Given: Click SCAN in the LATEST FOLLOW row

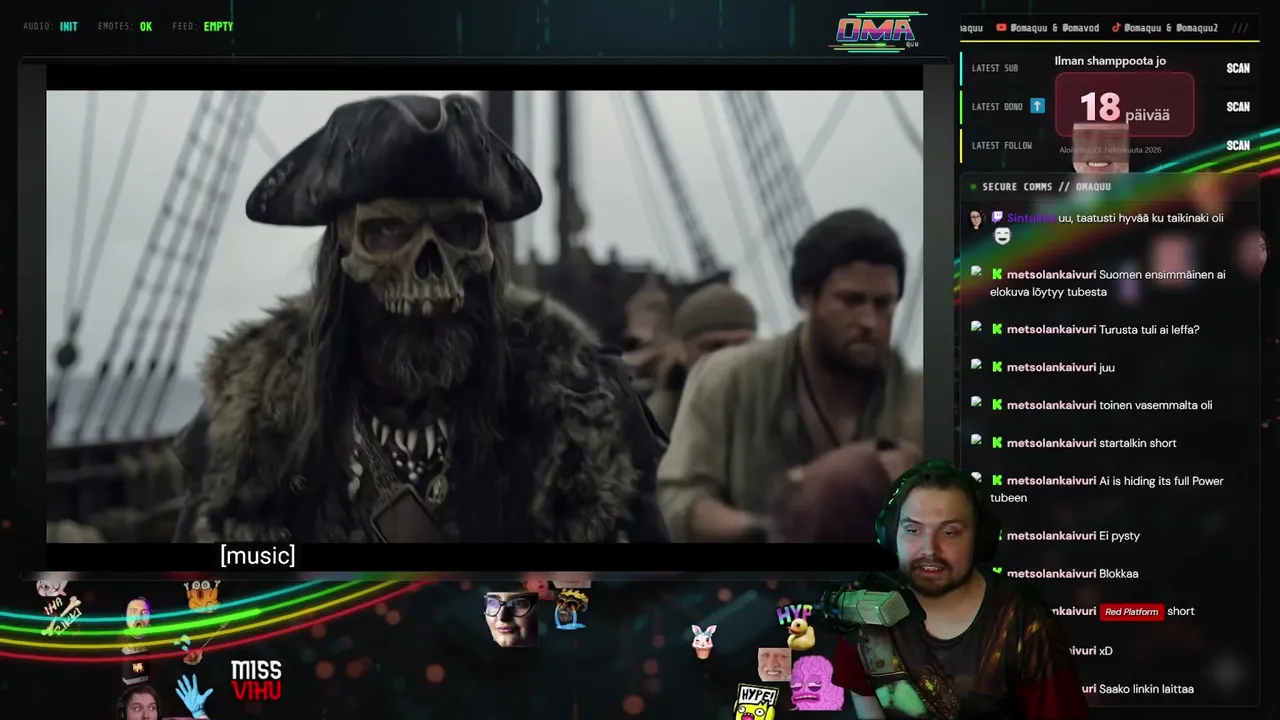Looking at the screenshot, I should pyautogui.click(x=1238, y=145).
